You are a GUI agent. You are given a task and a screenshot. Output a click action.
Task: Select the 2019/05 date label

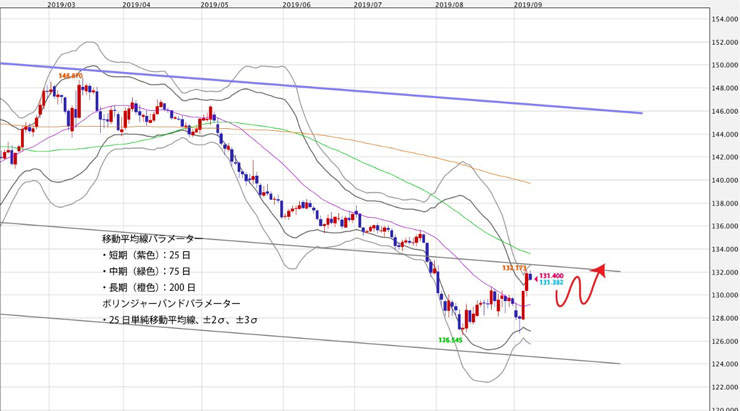pos(215,4)
